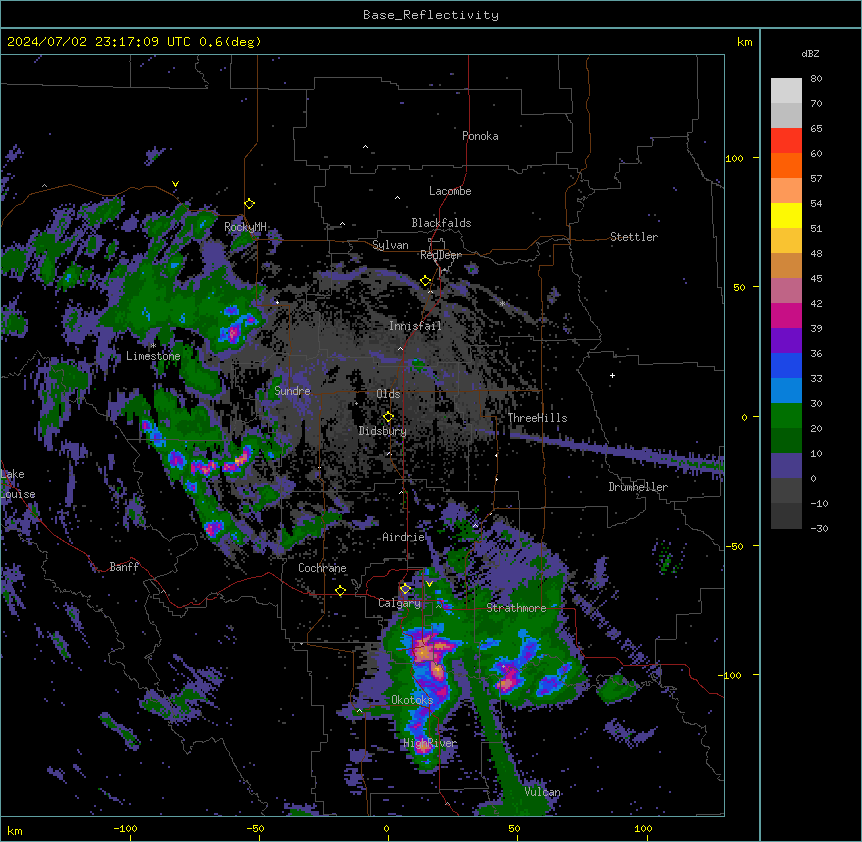The image size is (862, 842).
Task: Click the Strathmore label
Action: 516,608
